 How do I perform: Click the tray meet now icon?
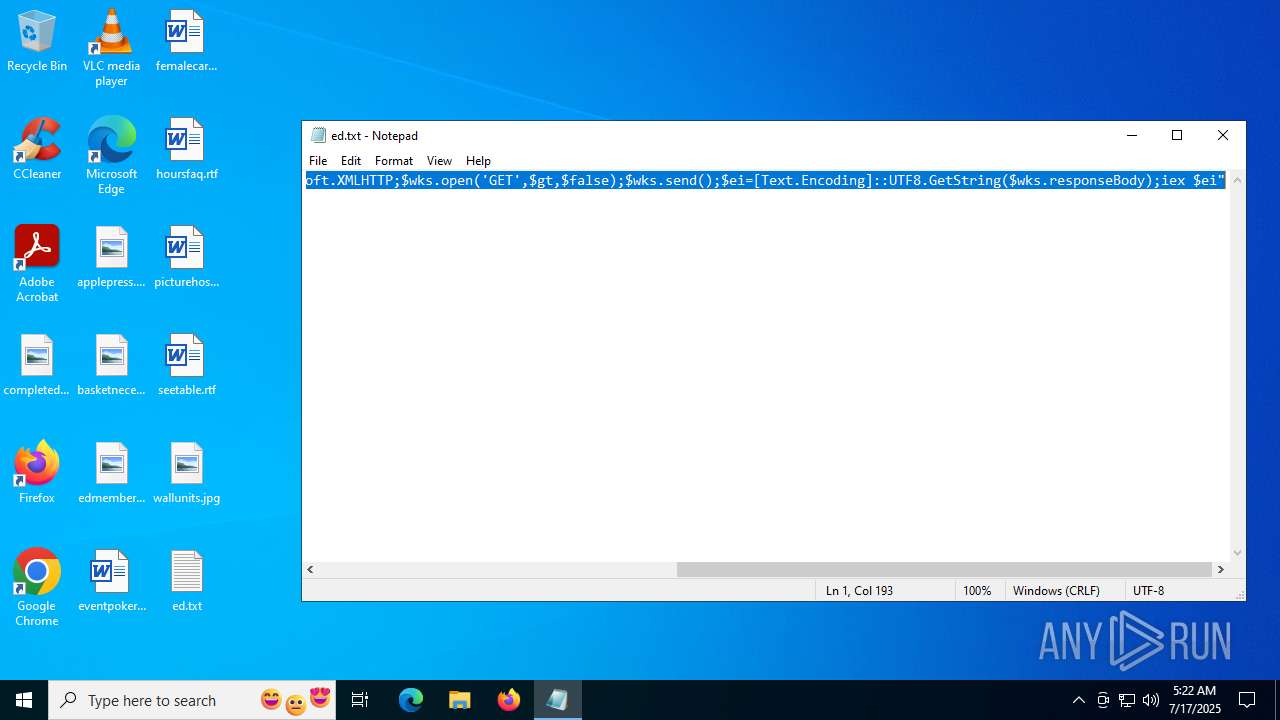(1103, 700)
